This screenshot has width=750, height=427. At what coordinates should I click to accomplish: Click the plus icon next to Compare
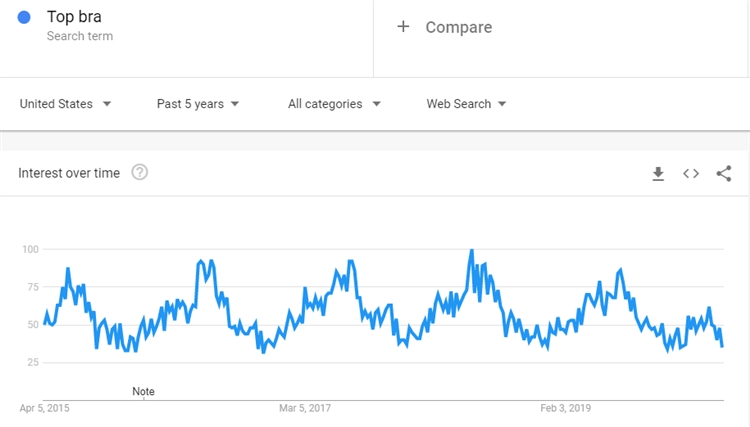coord(403,27)
